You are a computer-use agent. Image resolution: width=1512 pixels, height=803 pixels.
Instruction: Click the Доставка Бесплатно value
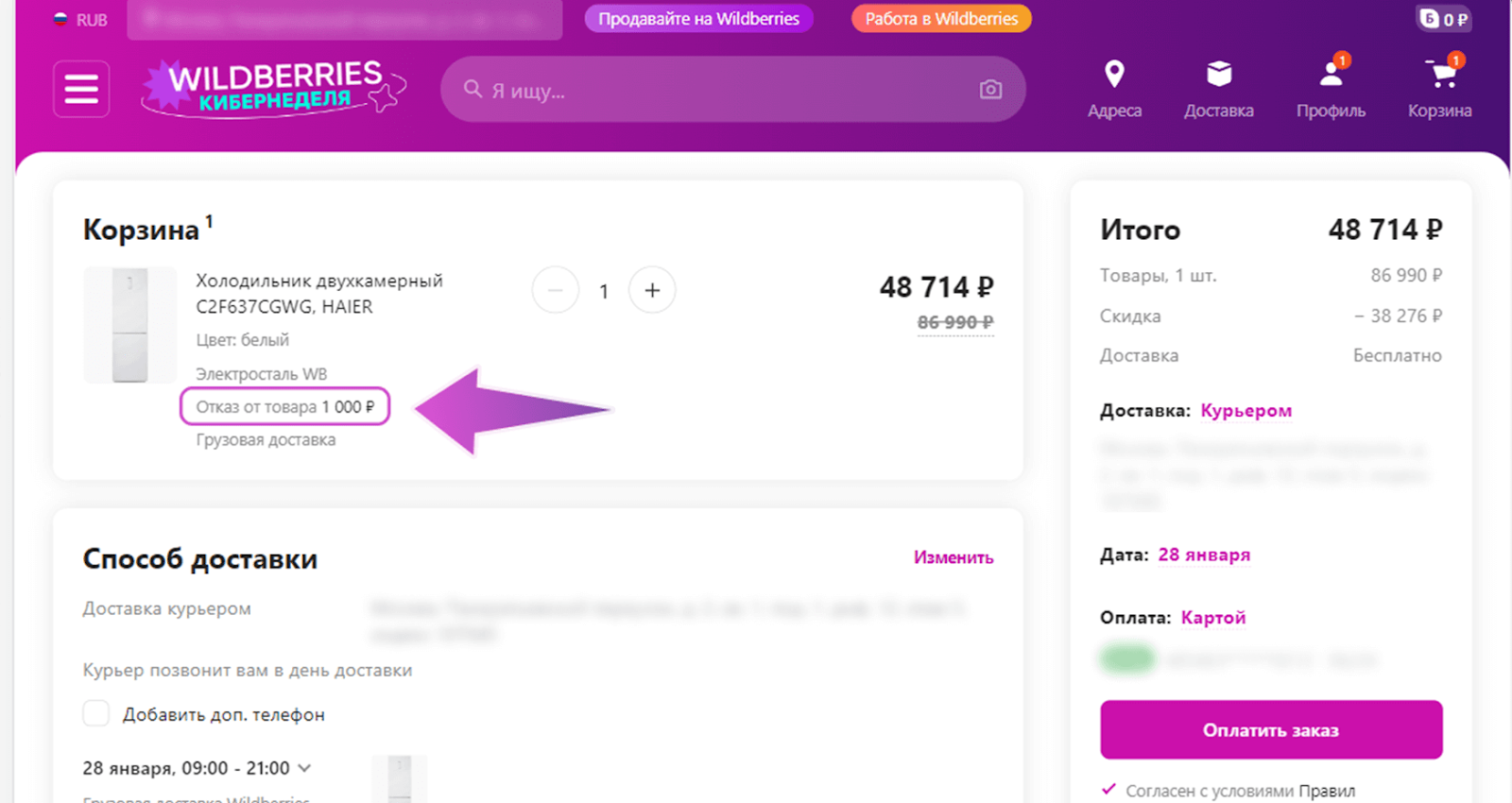coord(1397,356)
